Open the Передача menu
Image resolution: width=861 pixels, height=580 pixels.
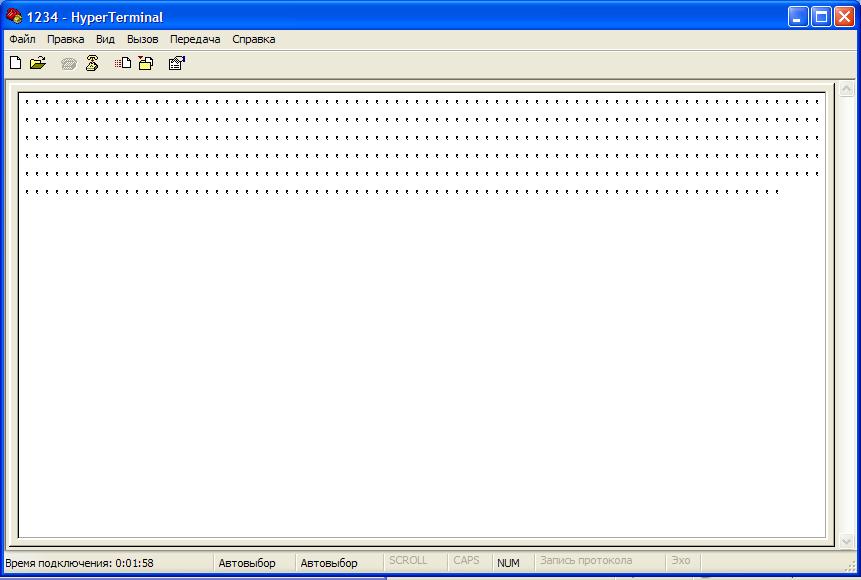coord(195,39)
